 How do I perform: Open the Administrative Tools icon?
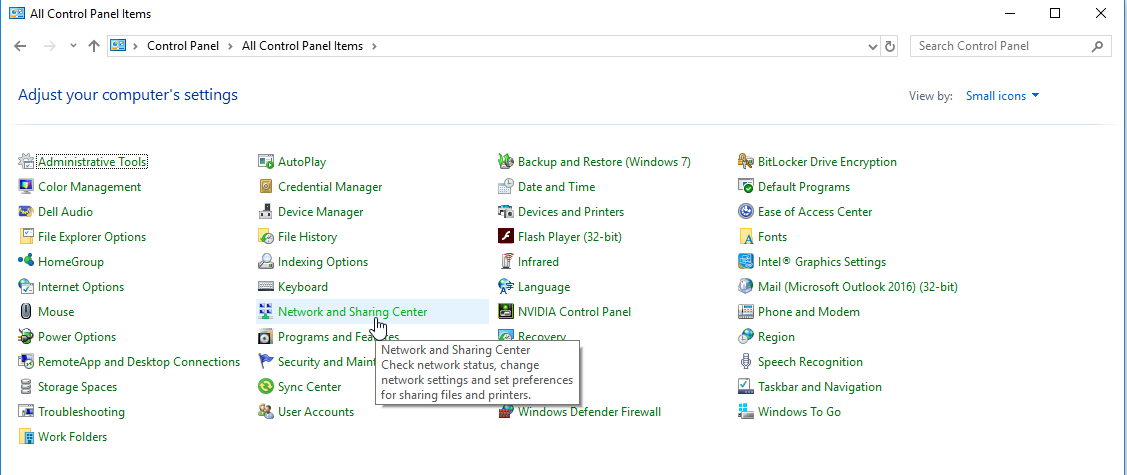[x=26, y=162]
